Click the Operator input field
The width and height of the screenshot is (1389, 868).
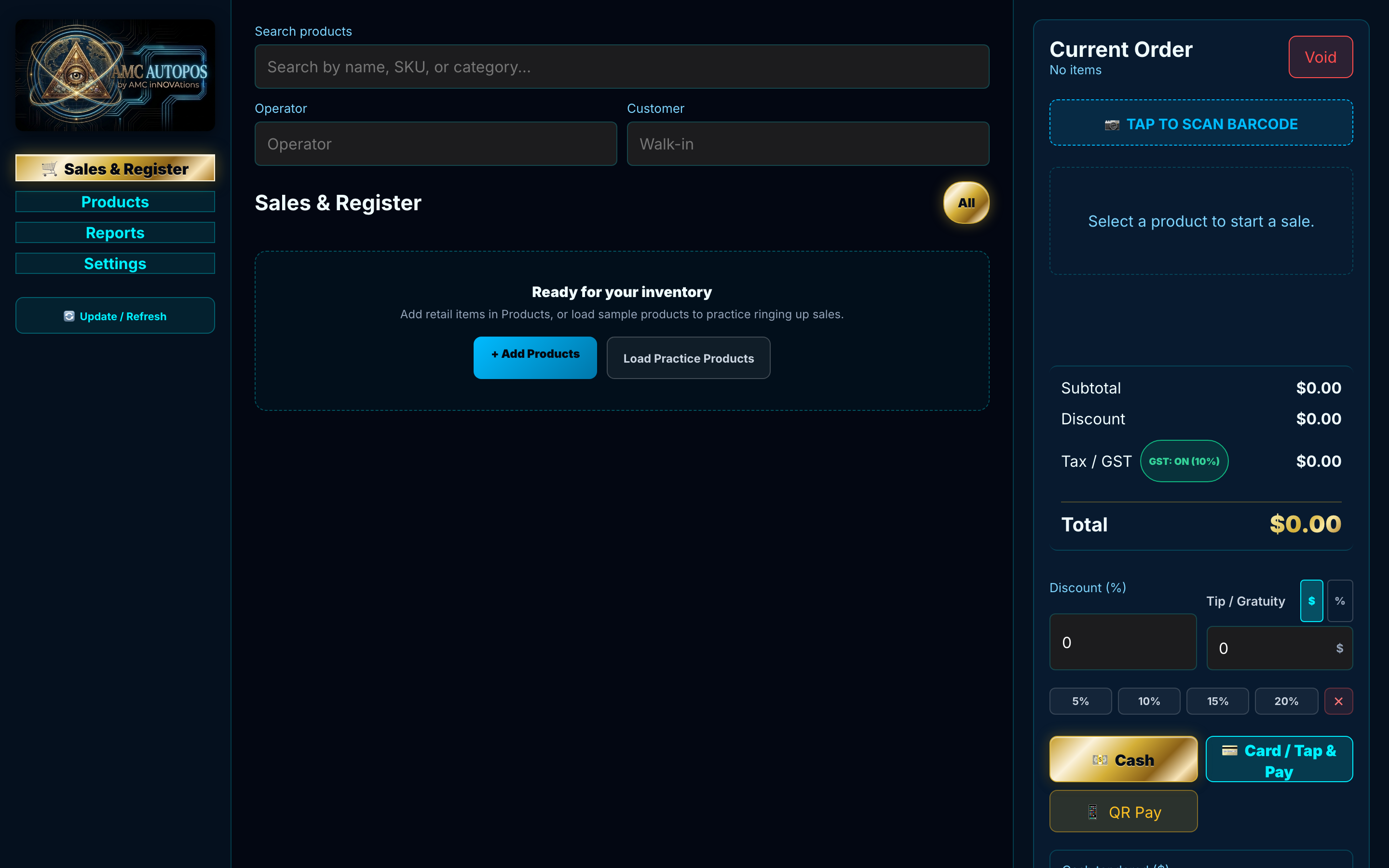click(436, 144)
